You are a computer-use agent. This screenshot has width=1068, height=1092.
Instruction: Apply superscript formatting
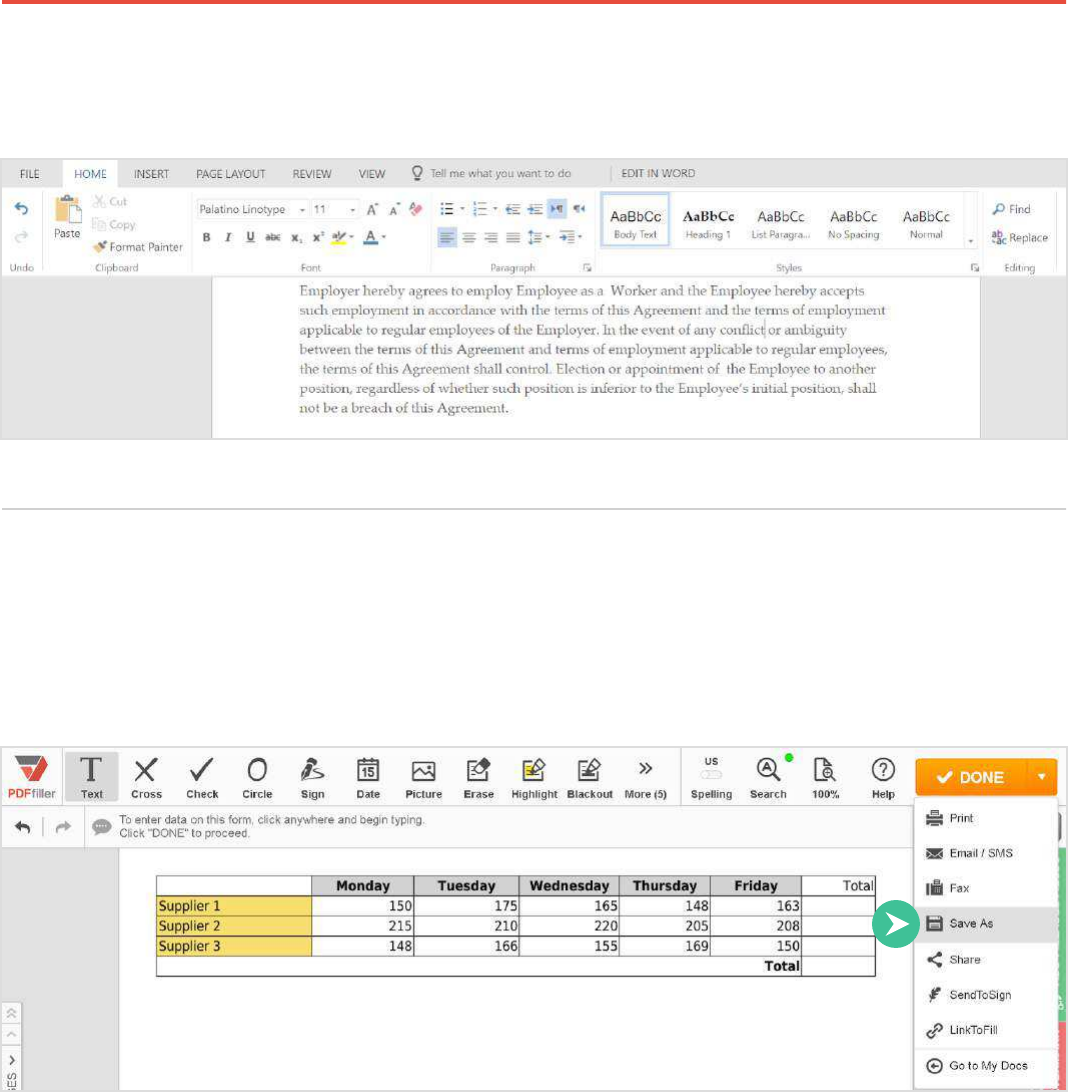[x=317, y=237]
